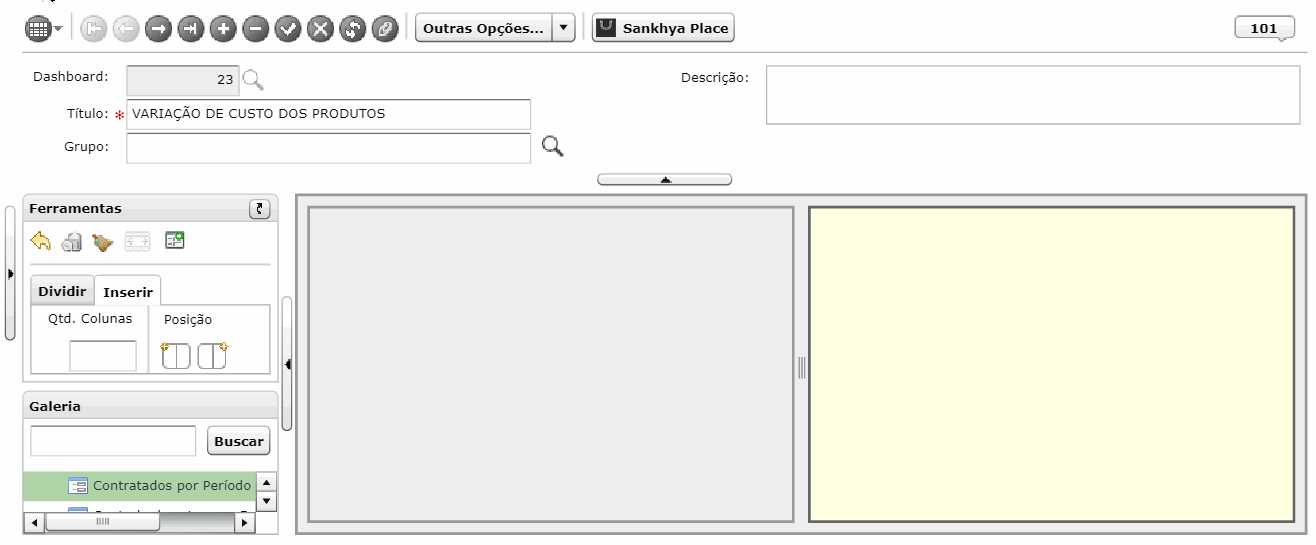Open the grid view mode dropdown
The height and width of the screenshot is (545, 1316).
(44, 29)
